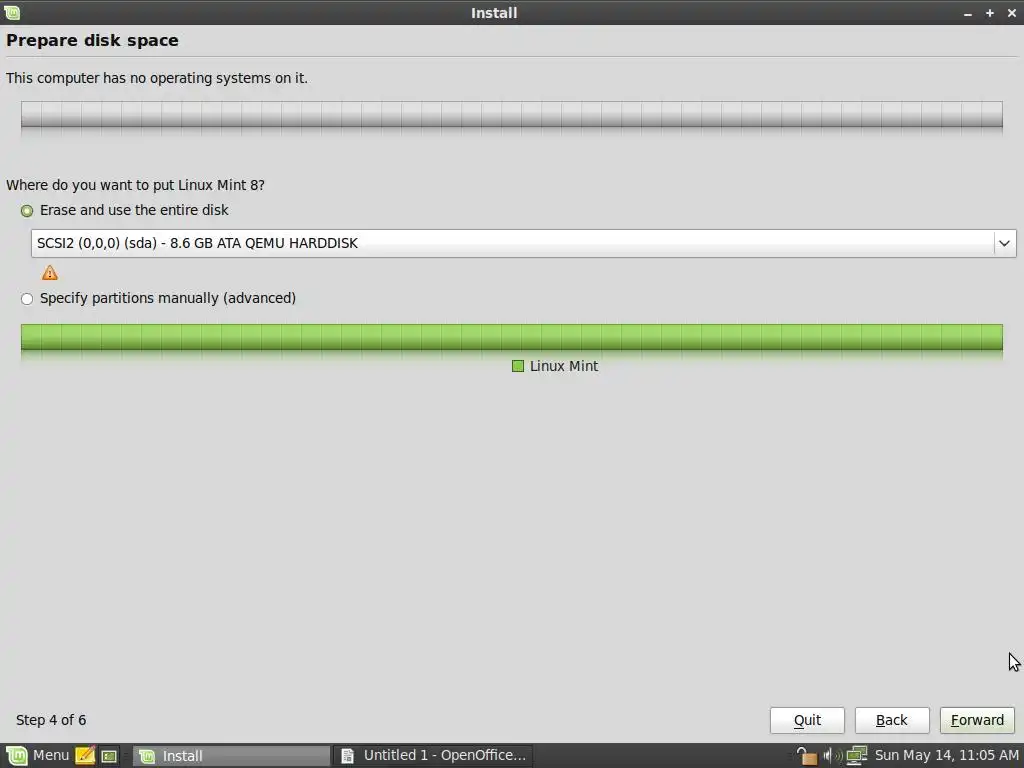The width and height of the screenshot is (1024, 768).
Task: Close the Install window
Action: coord(1012,13)
